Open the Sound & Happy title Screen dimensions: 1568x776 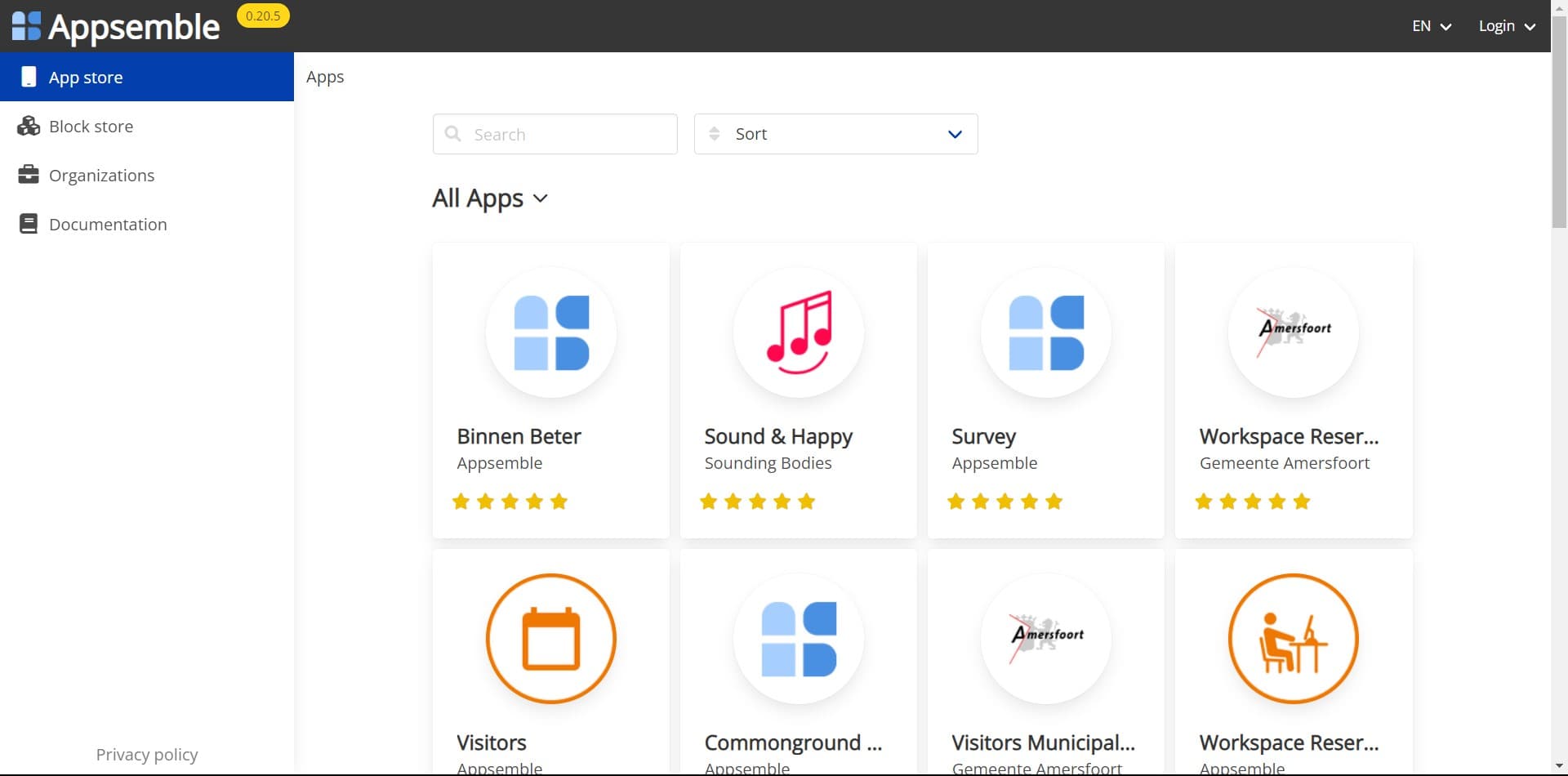(x=778, y=437)
